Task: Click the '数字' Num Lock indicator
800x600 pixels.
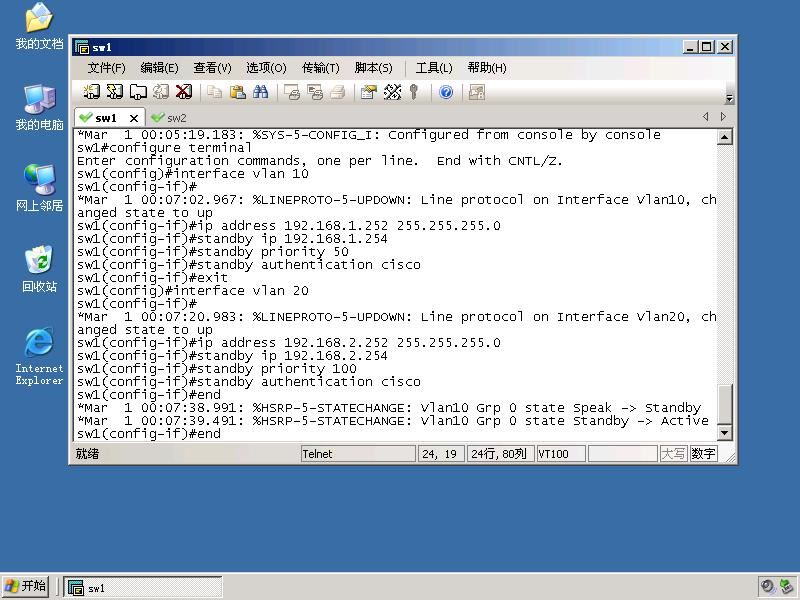Action: pos(704,454)
